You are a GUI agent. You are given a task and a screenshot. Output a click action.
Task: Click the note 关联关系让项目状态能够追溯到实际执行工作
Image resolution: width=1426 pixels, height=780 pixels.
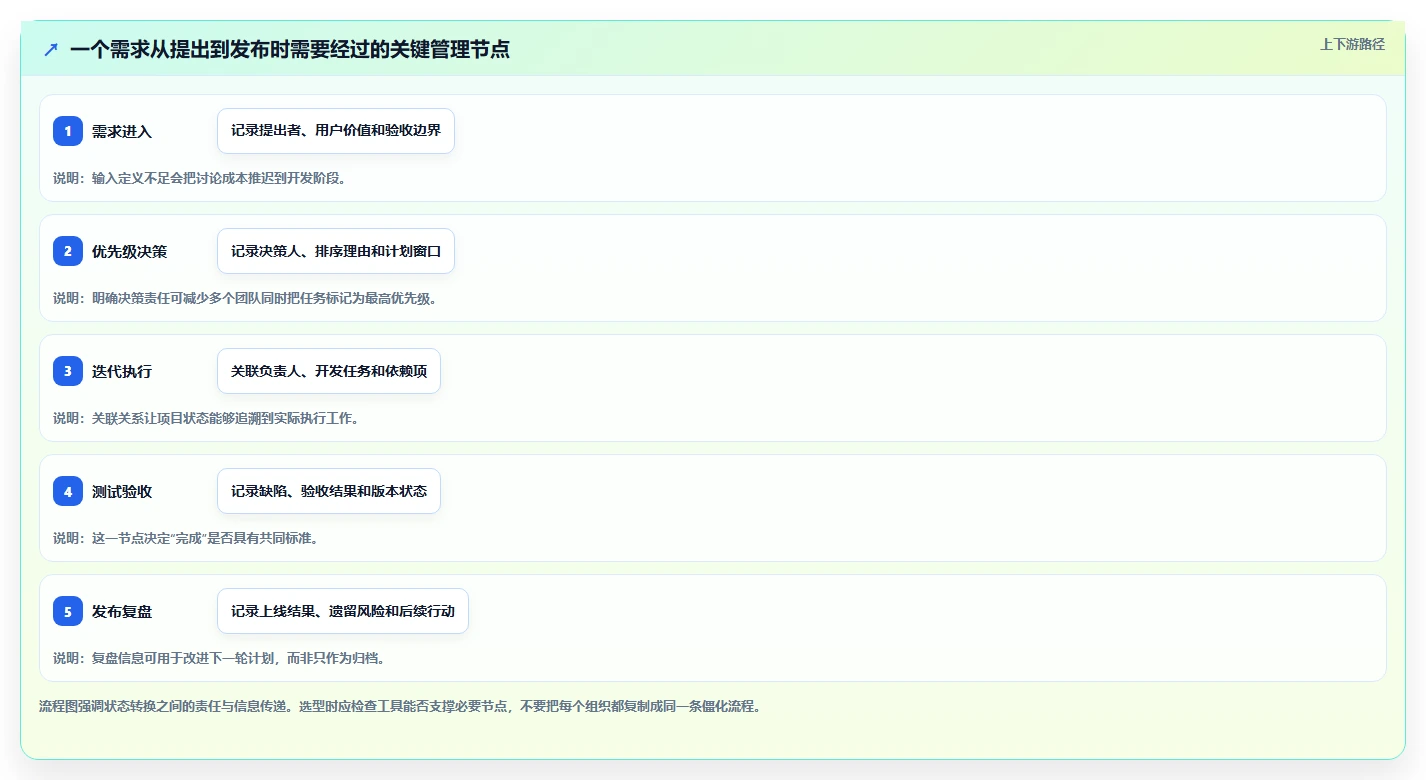(206, 418)
